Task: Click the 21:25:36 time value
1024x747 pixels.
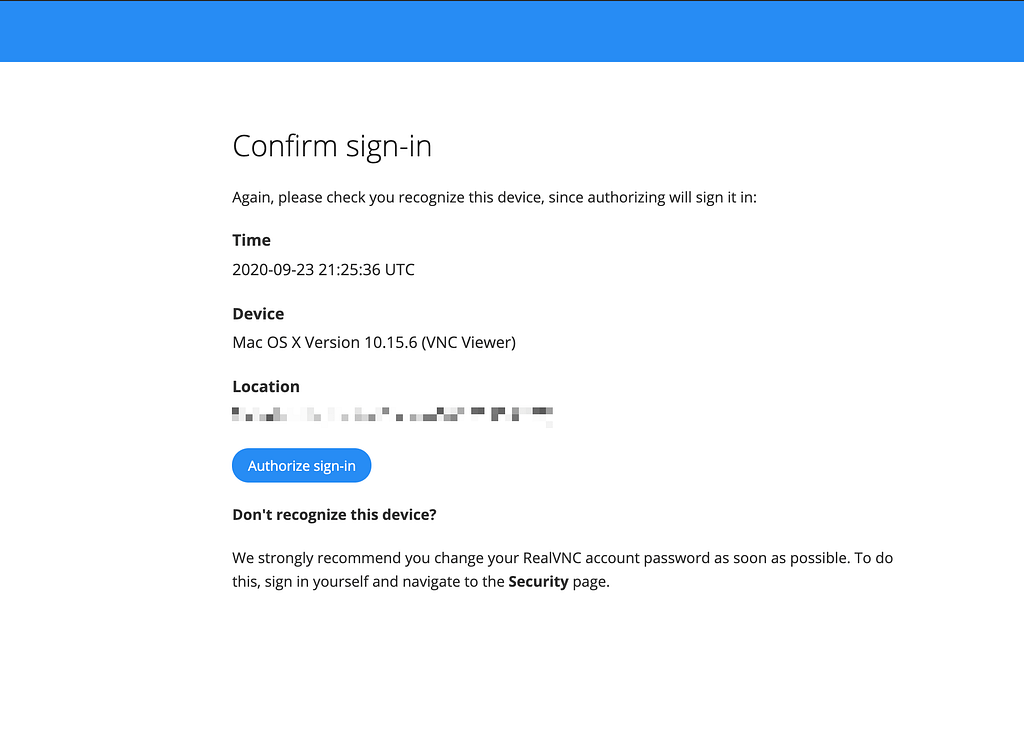Action: [349, 270]
